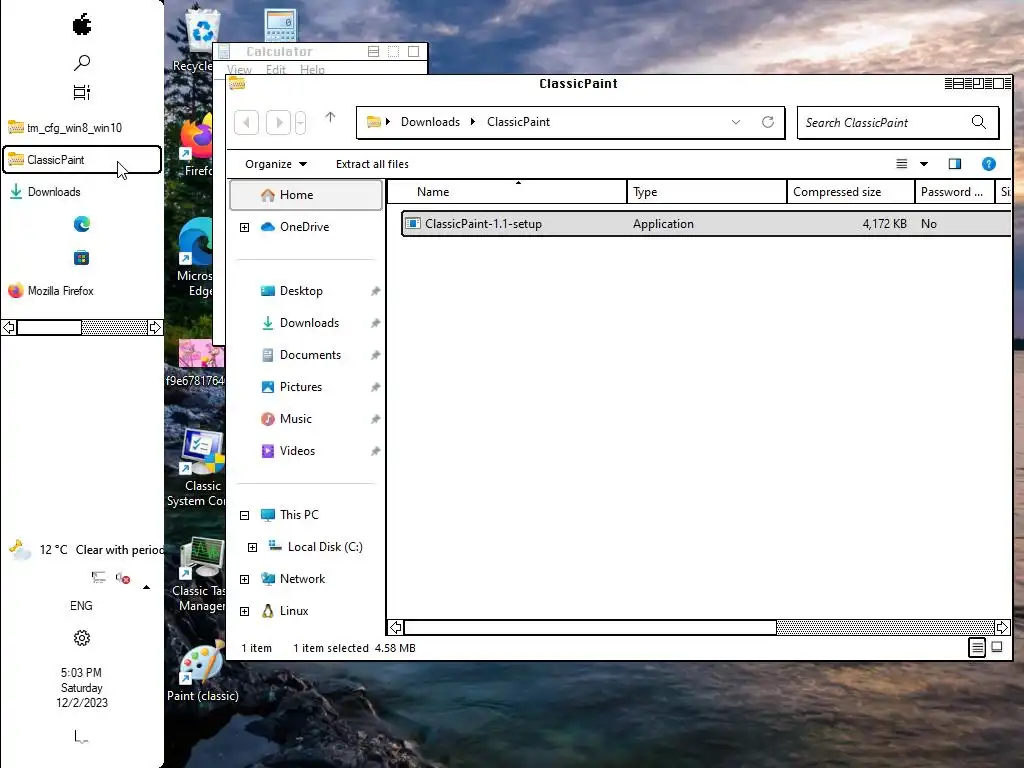This screenshot has width=1024, height=768.
Task: Click Explorer Back navigation arrow
Action: 246,122
